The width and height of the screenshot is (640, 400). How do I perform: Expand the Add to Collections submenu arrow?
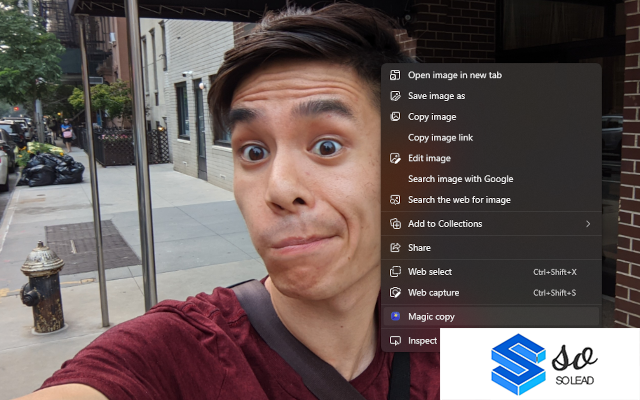(x=588, y=224)
